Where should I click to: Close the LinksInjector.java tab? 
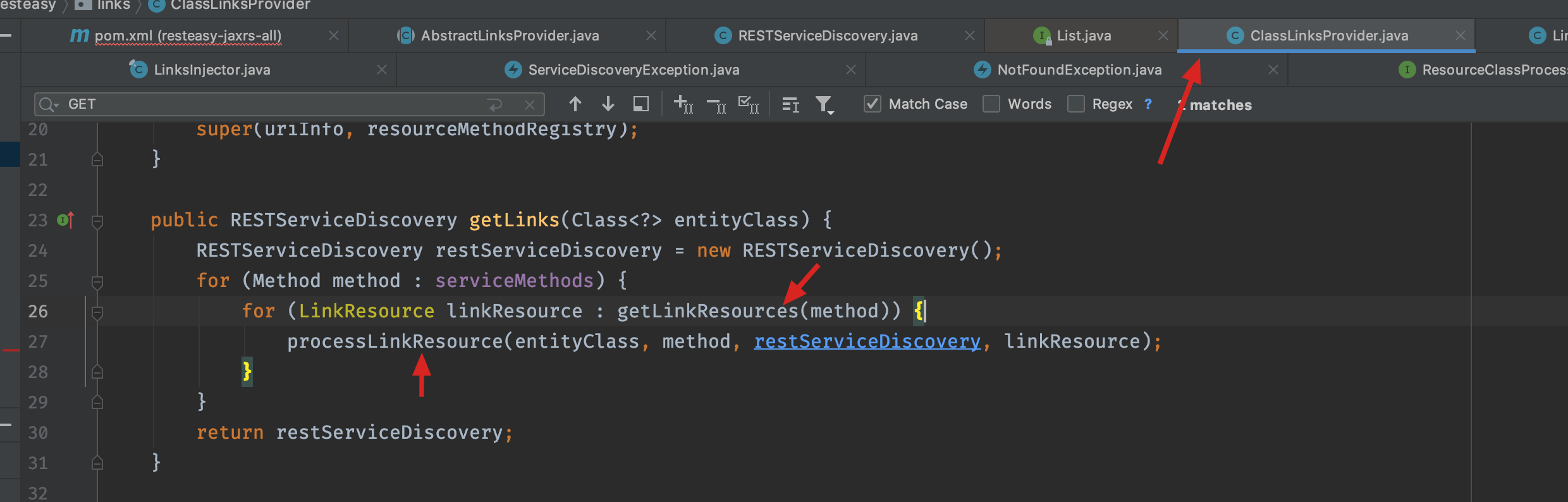coord(382,70)
